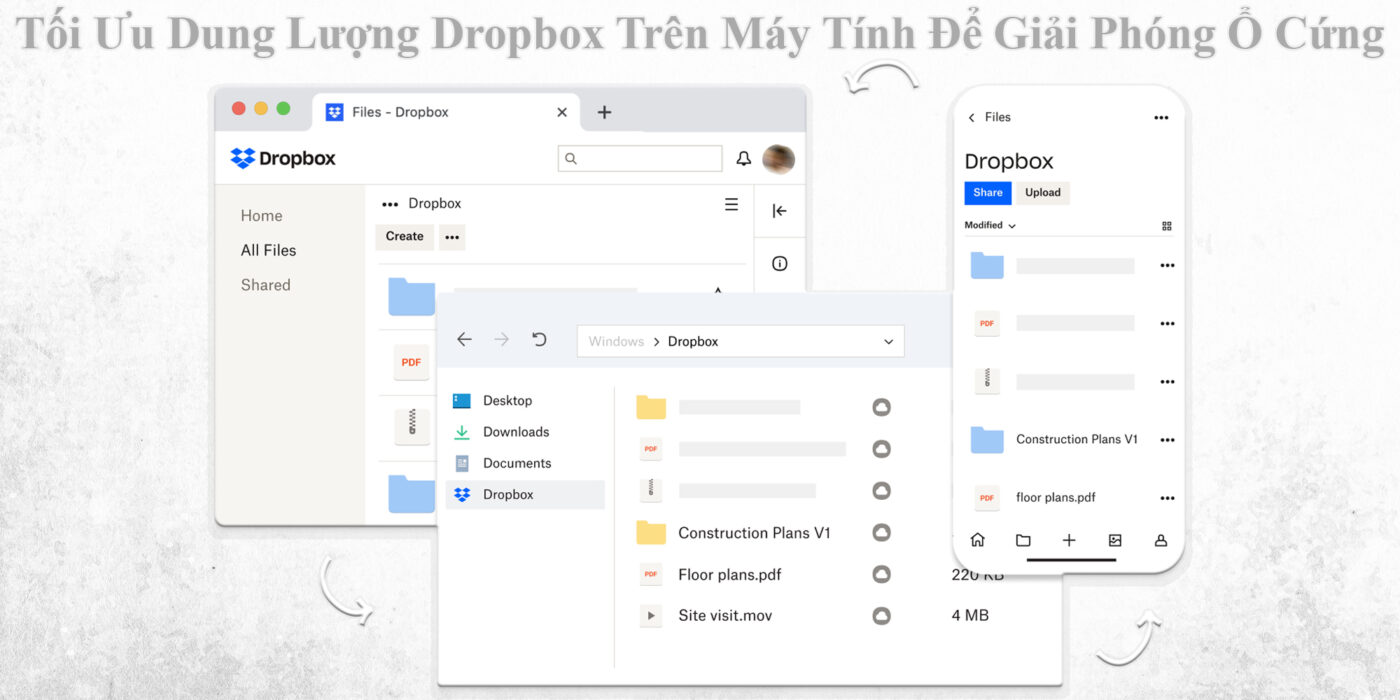Select Documents in explorer sidebar
This screenshot has height=700, width=1400.
pos(525,463)
